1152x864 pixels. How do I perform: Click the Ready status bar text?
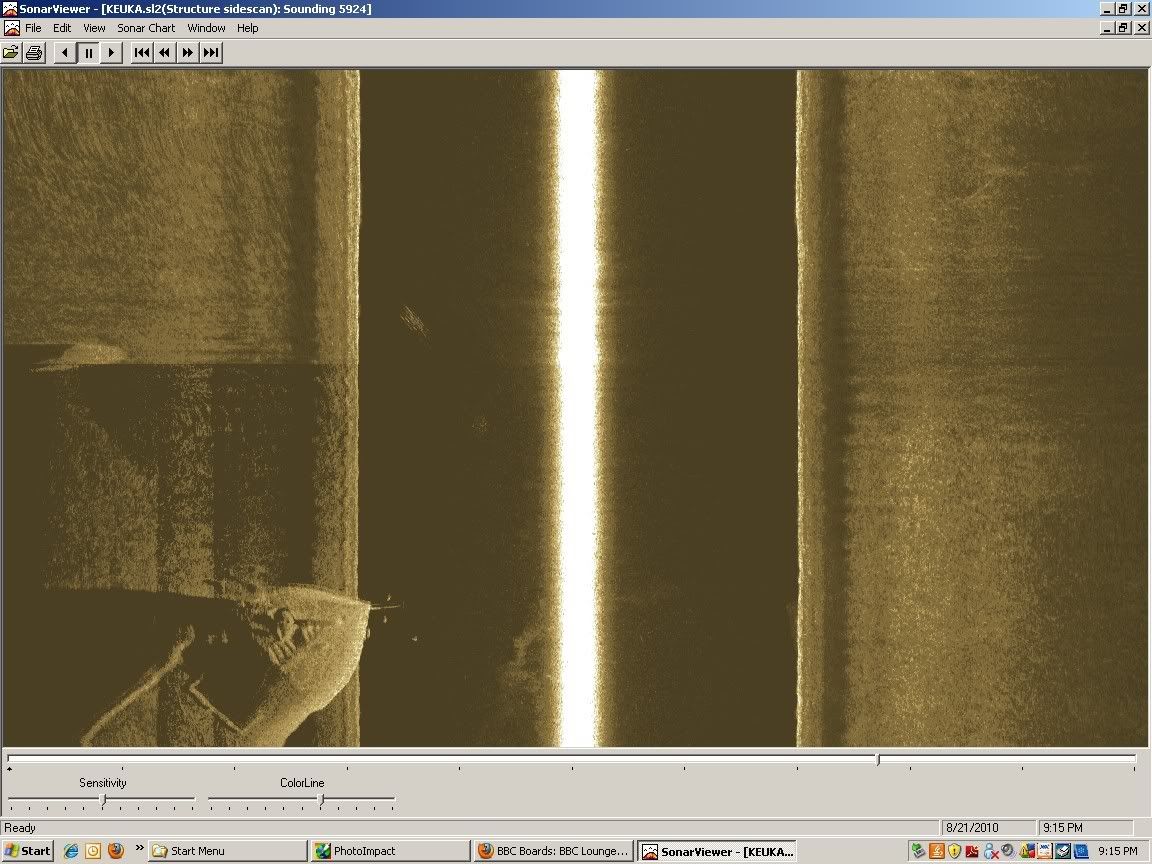pos(20,827)
